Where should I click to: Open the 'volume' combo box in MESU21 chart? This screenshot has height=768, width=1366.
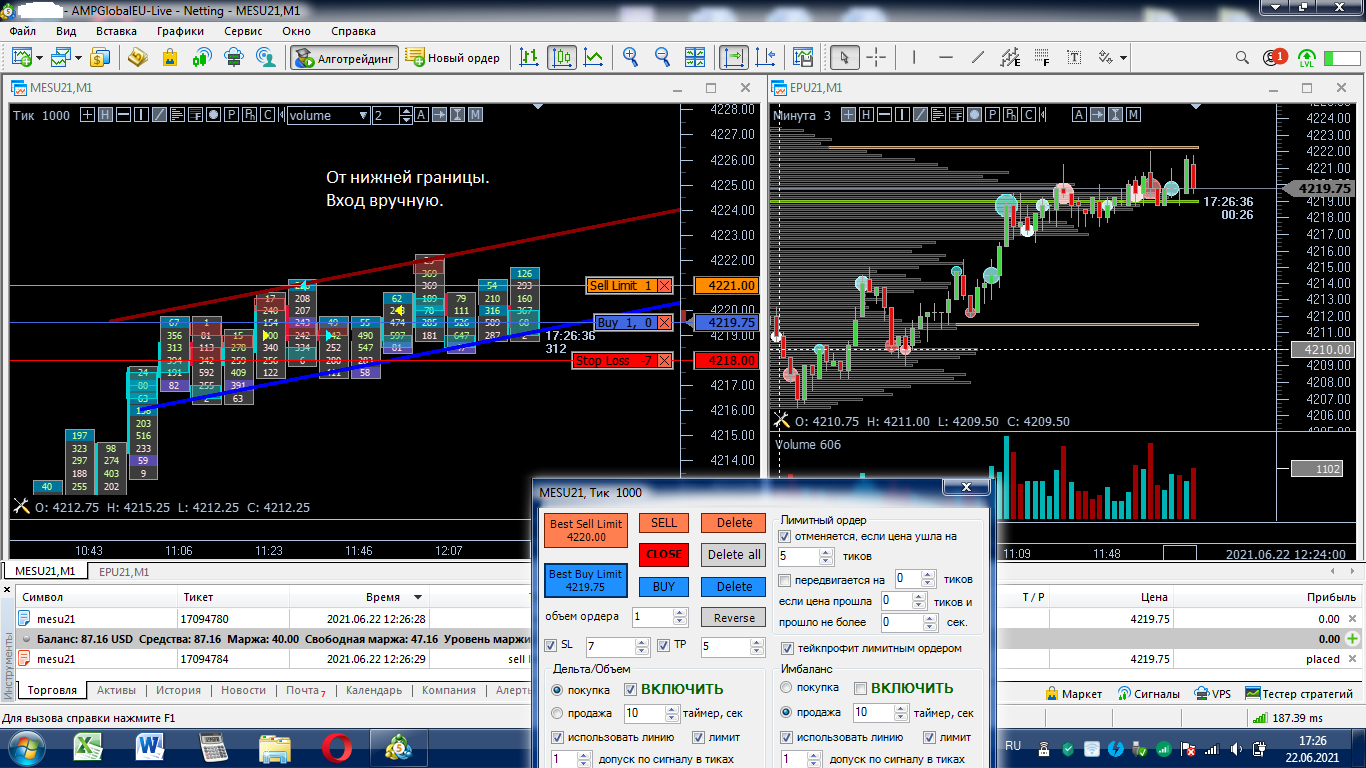(328, 115)
